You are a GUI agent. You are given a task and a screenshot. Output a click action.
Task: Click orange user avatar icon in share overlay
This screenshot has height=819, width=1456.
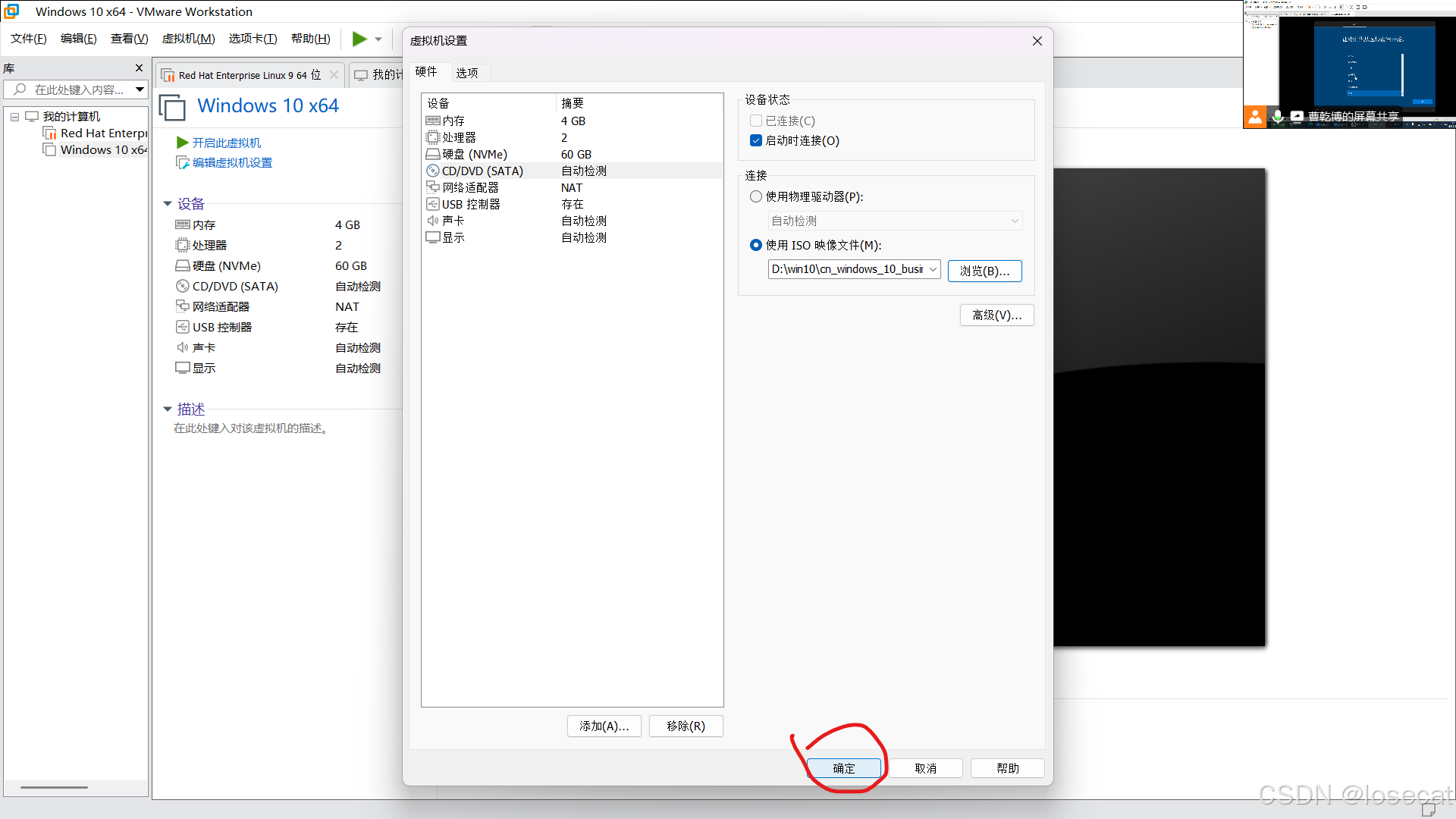[x=1255, y=116]
